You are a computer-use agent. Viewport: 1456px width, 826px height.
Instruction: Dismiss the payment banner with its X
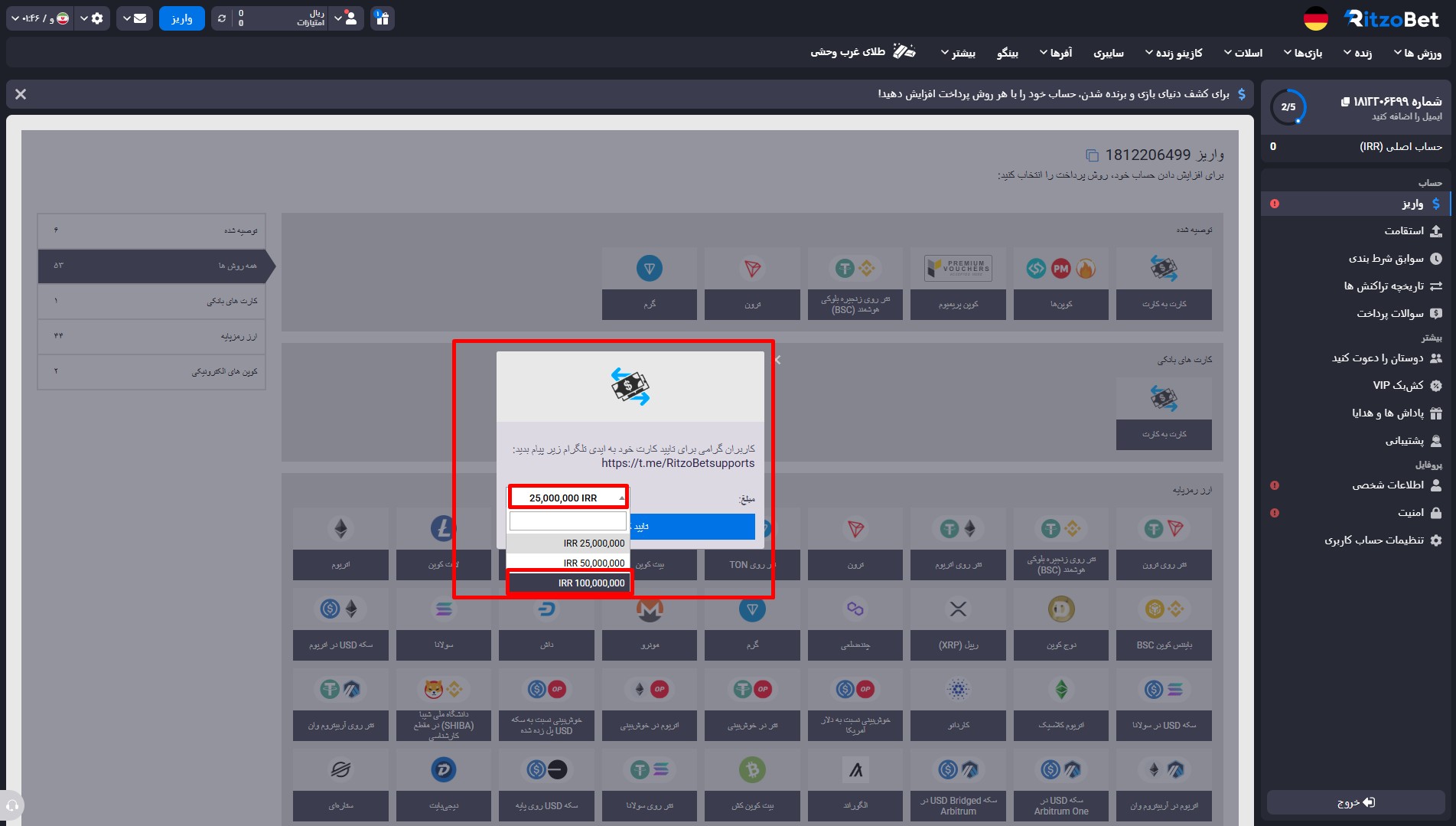(21, 94)
